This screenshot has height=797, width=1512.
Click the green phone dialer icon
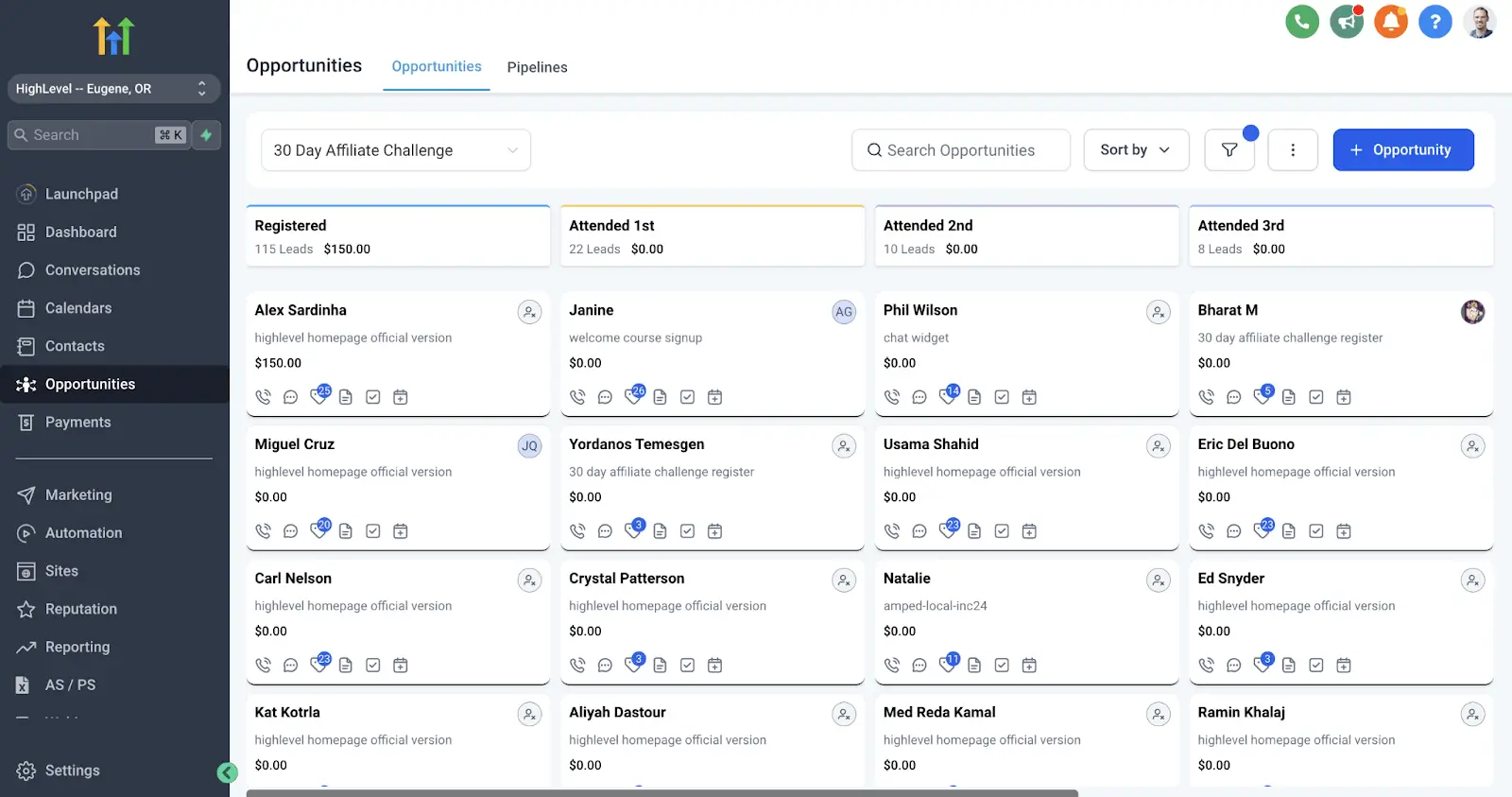[x=1302, y=21]
